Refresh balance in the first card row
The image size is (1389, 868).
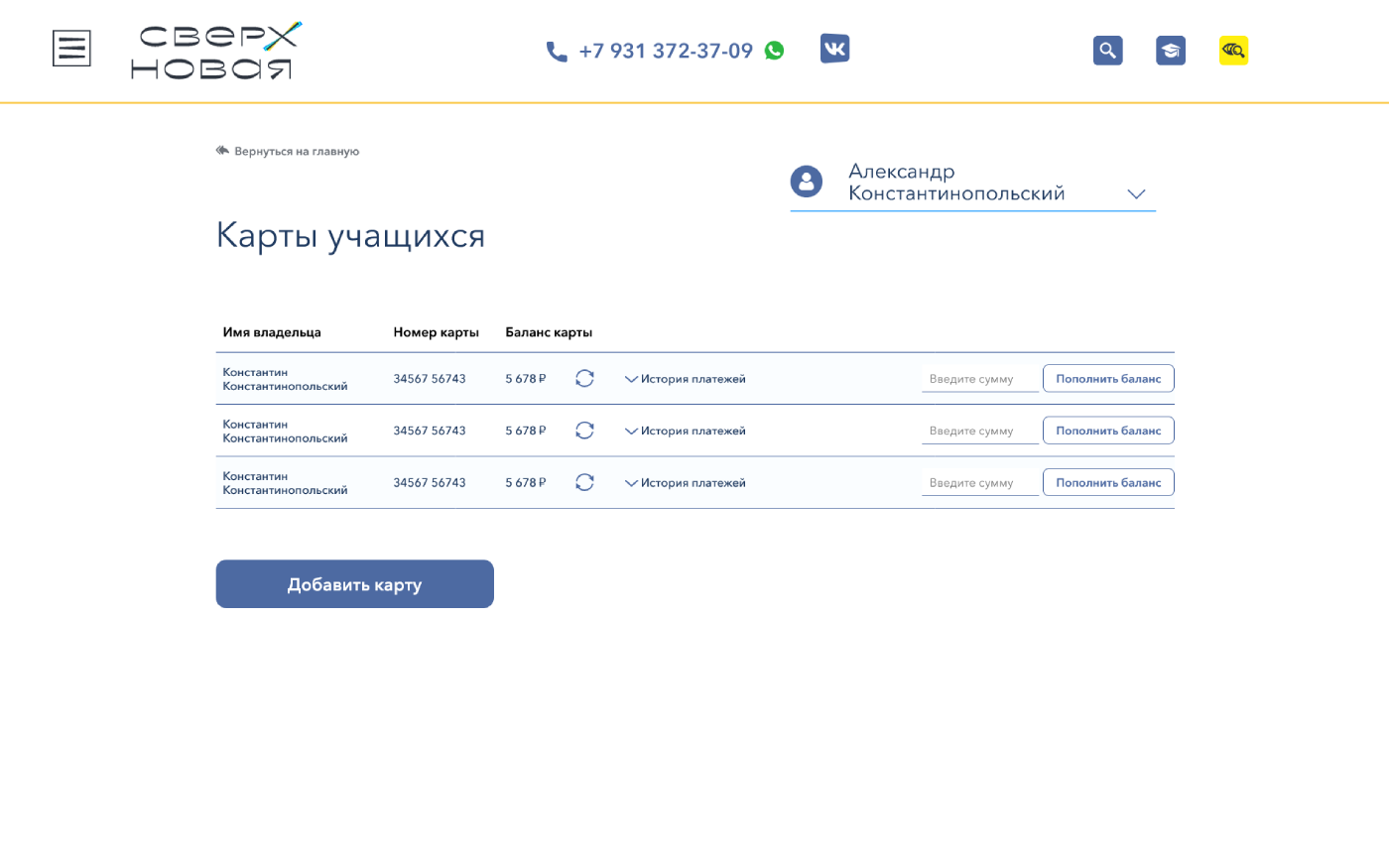(585, 378)
